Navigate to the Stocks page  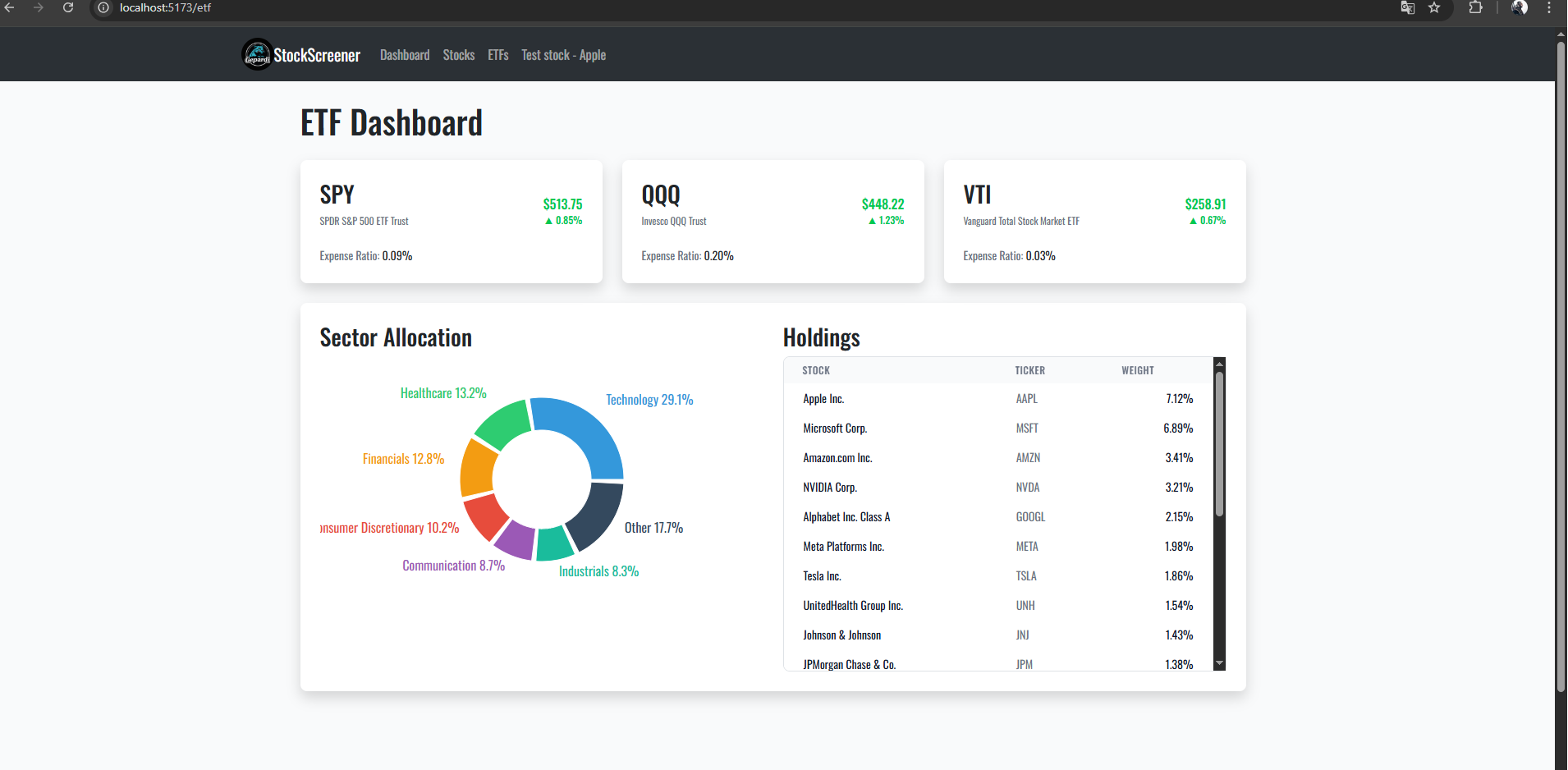point(458,54)
